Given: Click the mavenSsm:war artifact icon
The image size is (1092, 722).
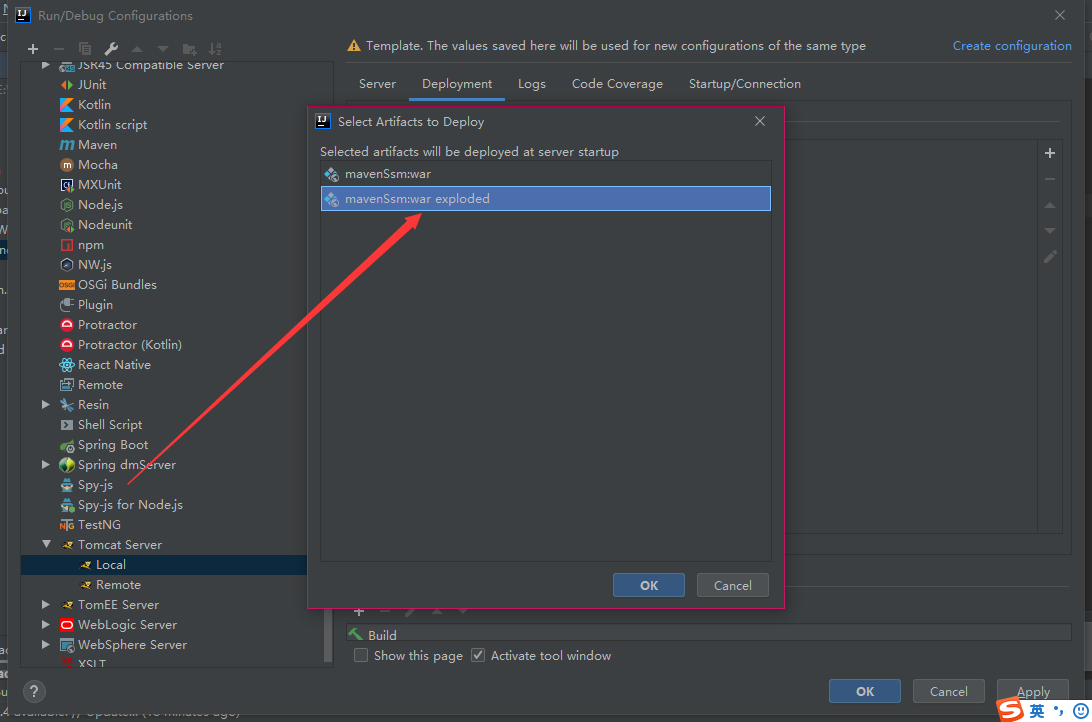Looking at the screenshot, I should [332, 174].
